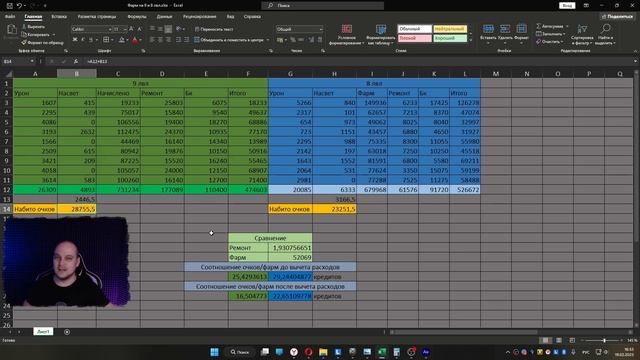640x360 pixels.
Task: Select the Лист1 sheet tab
Action: [x=43, y=332]
